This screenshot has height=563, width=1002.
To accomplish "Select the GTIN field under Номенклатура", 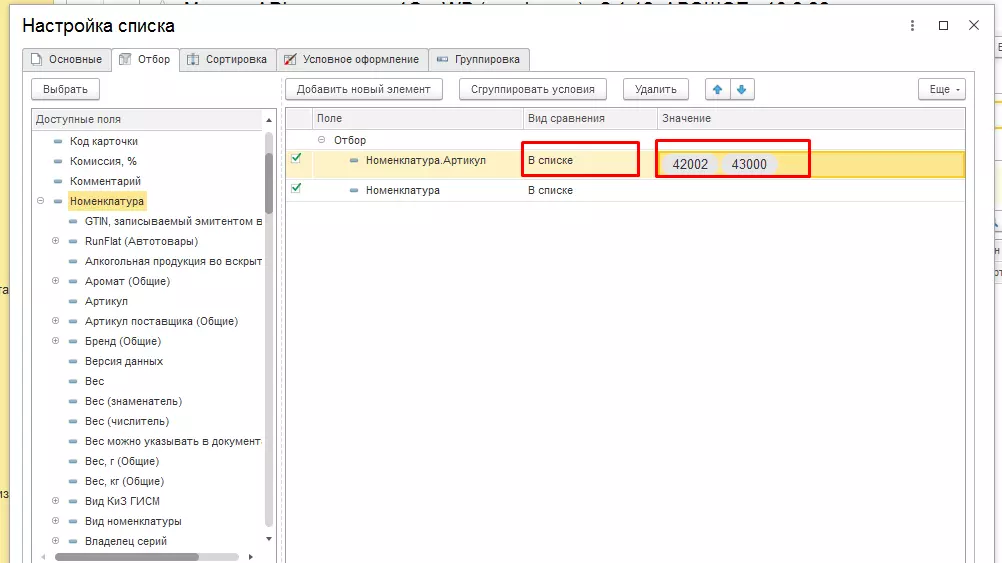I will pyautogui.click(x=173, y=221).
